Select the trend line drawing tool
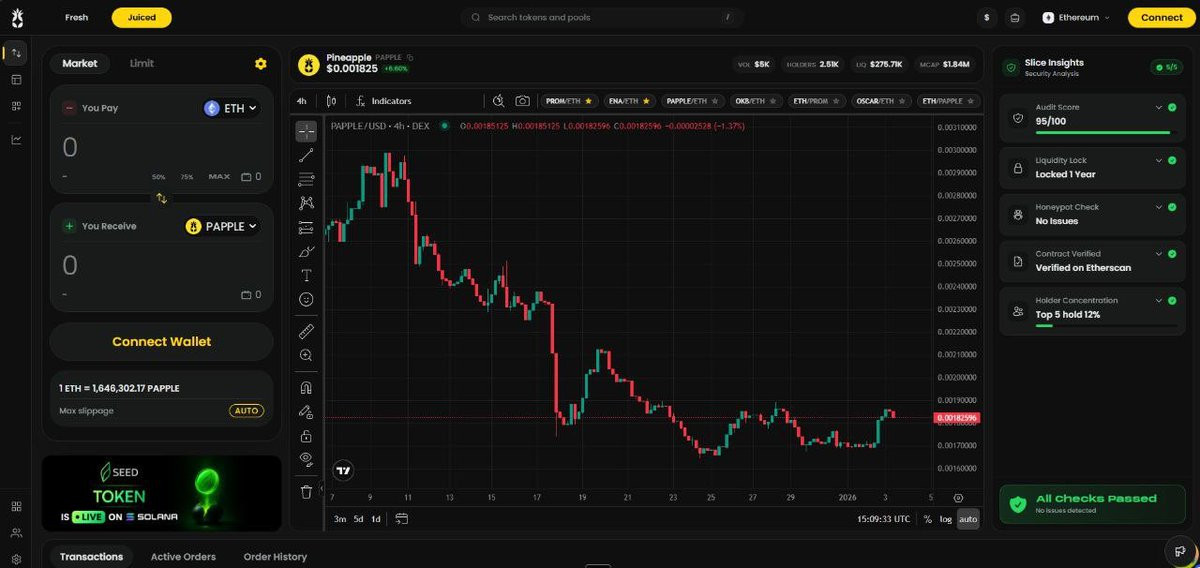The width and height of the screenshot is (1200, 568). (306, 155)
